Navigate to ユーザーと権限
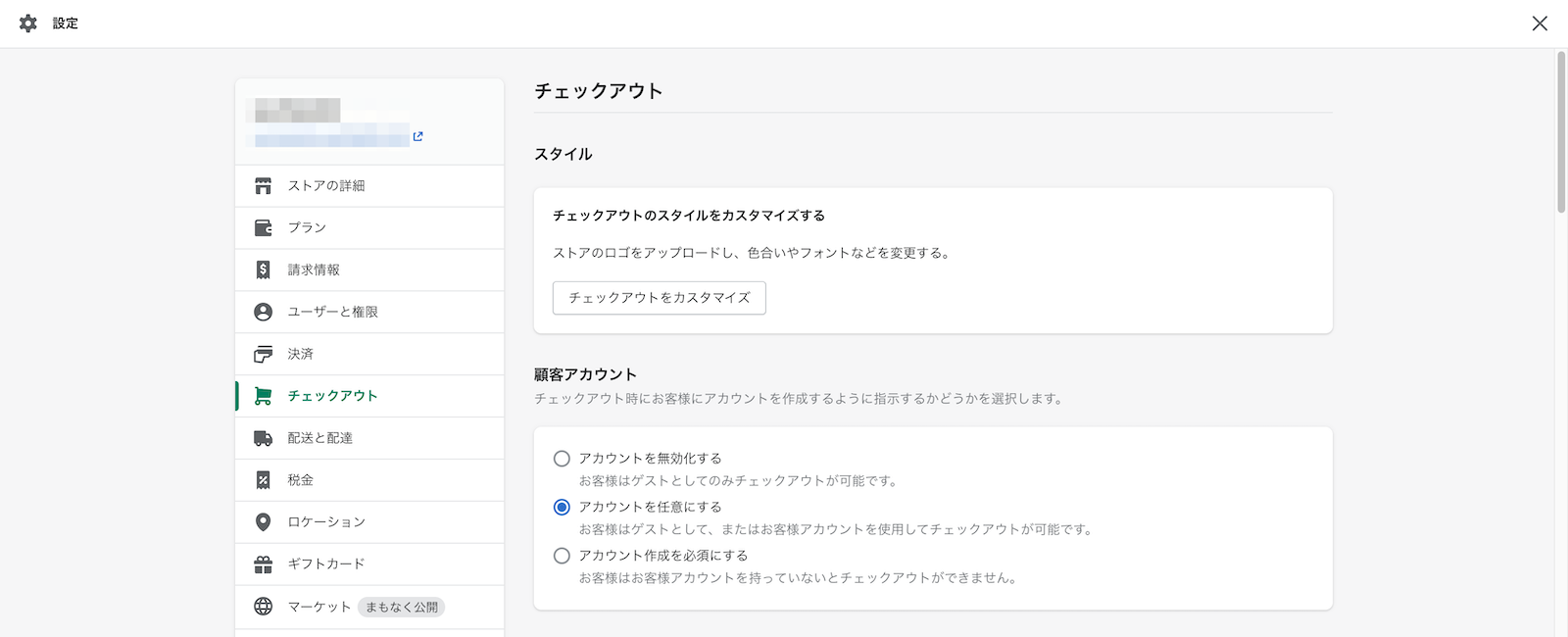This screenshot has width=1568, height=637. coord(369,312)
